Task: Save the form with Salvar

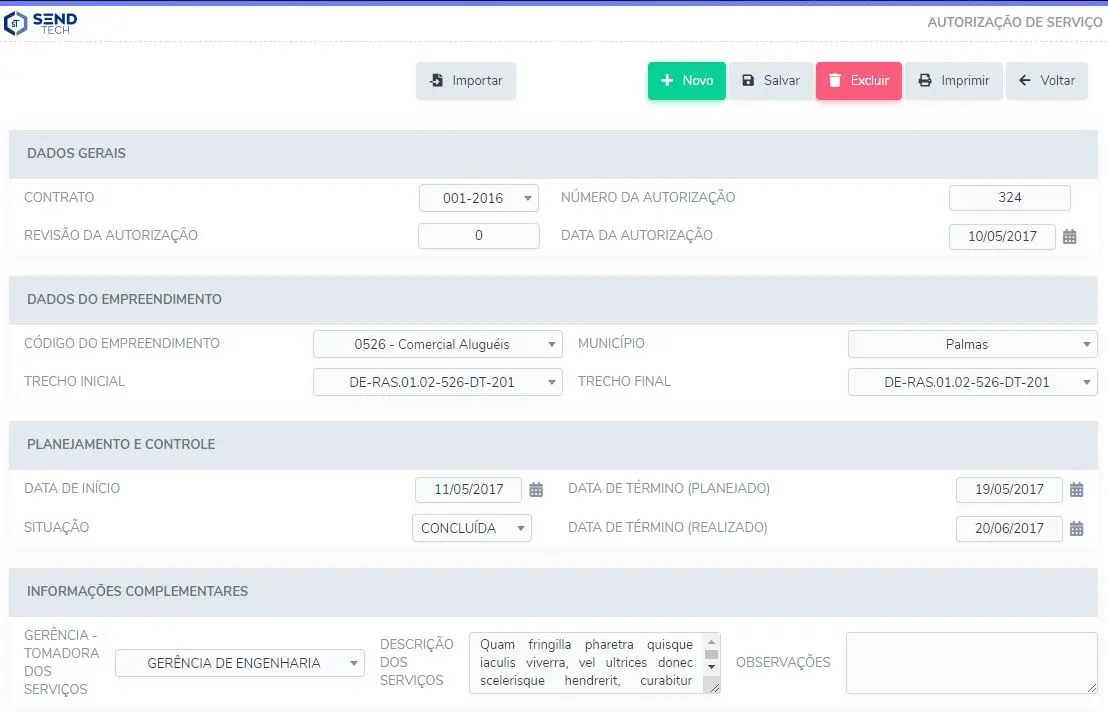Action: coord(770,81)
